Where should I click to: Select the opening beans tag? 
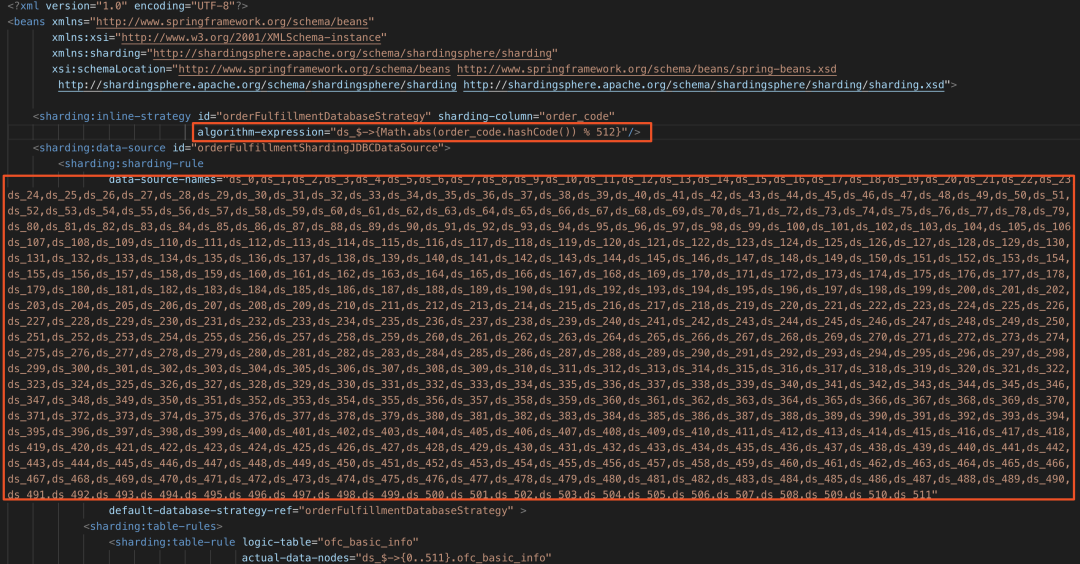pyautogui.click(x=26, y=21)
